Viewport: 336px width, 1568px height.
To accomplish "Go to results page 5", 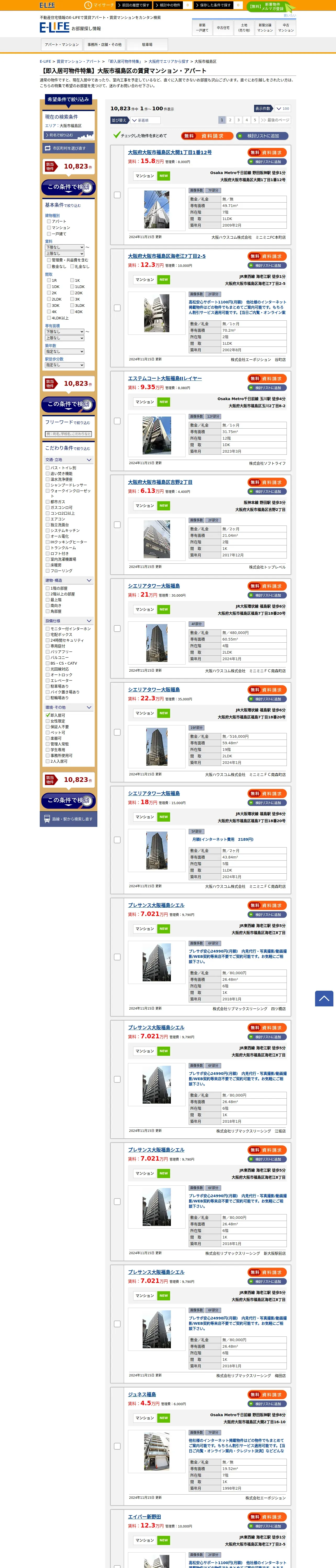I will pos(255,120).
